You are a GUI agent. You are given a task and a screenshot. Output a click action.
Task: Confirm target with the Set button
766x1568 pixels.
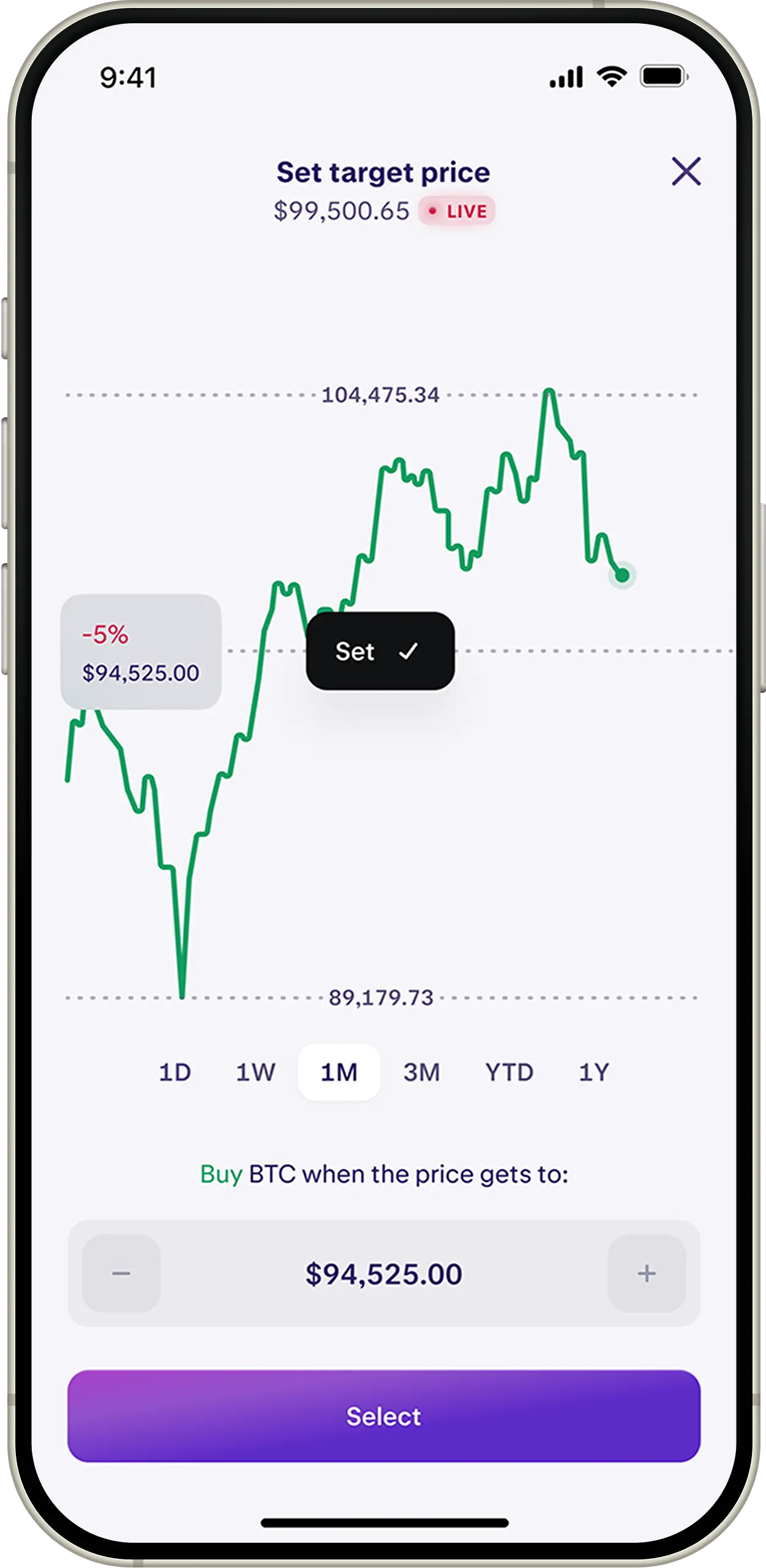380,651
